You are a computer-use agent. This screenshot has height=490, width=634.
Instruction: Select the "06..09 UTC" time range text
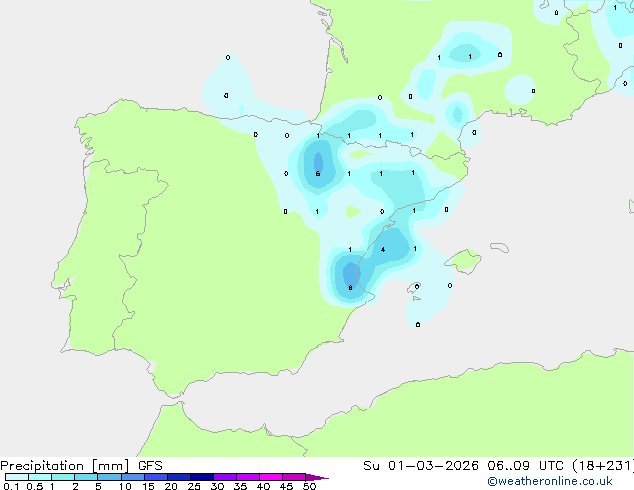(x=525, y=466)
